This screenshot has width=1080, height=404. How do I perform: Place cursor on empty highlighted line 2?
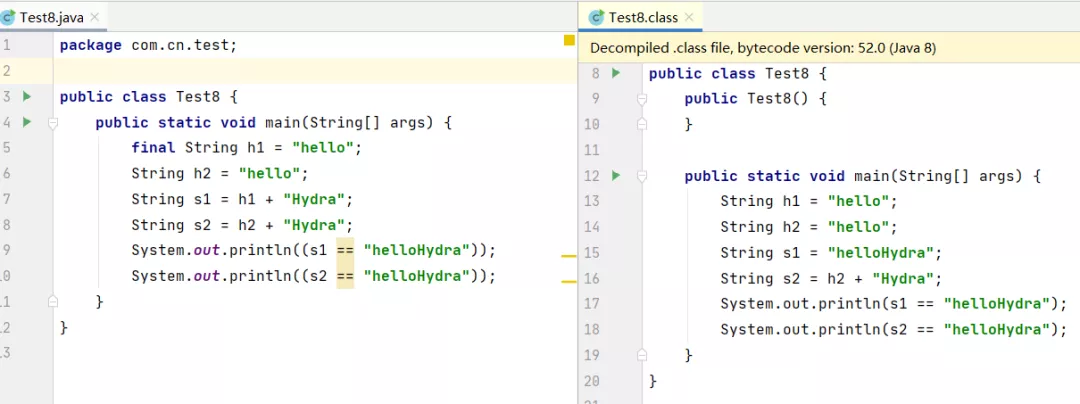315,71
